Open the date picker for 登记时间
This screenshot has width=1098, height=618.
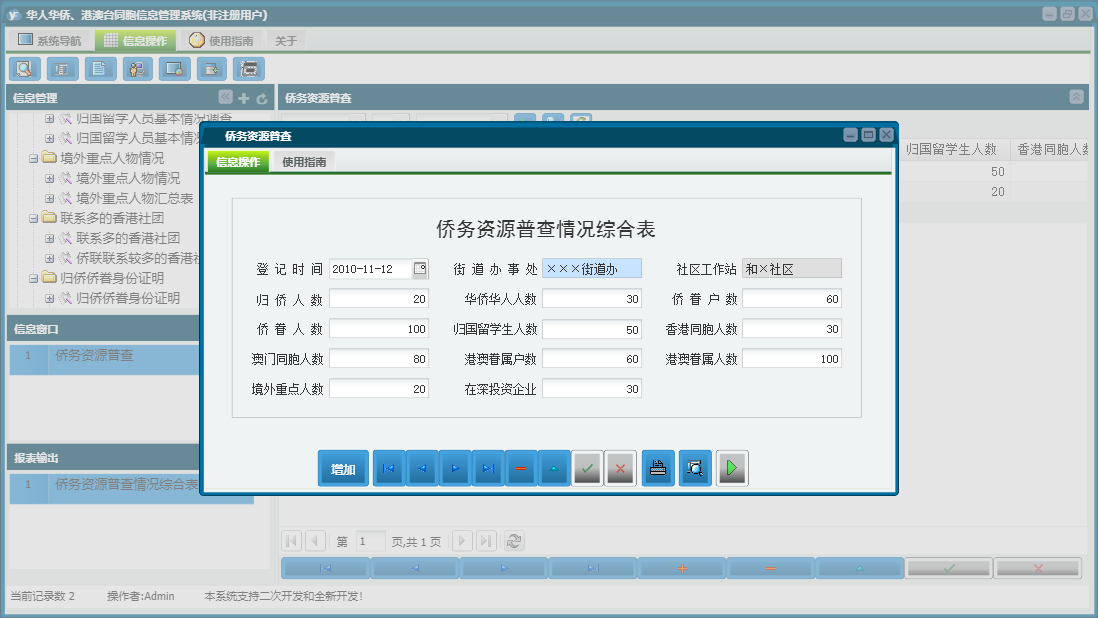click(420, 268)
